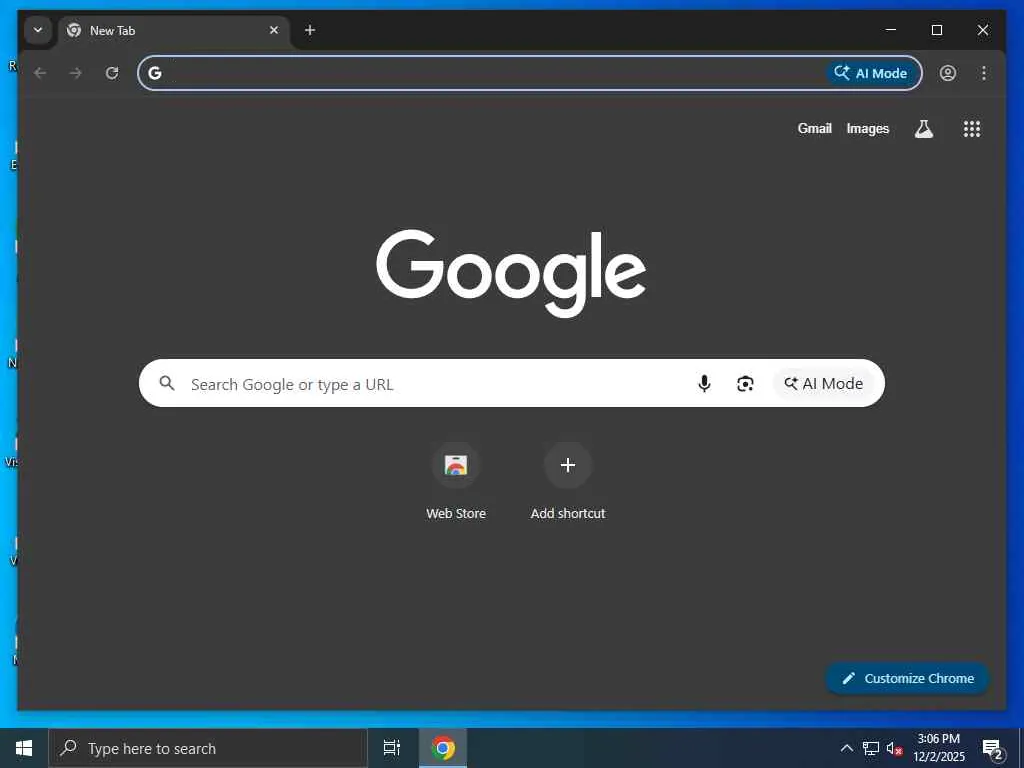This screenshot has width=1024, height=768.
Task: Open the muted volume tray icon
Action: 895,748
